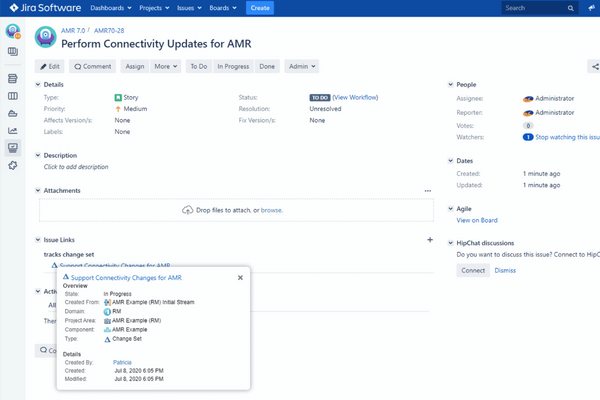This screenshot has height=400, width=600.
Task: Collapse the HipChat discussions section
Action: point(450,243)
